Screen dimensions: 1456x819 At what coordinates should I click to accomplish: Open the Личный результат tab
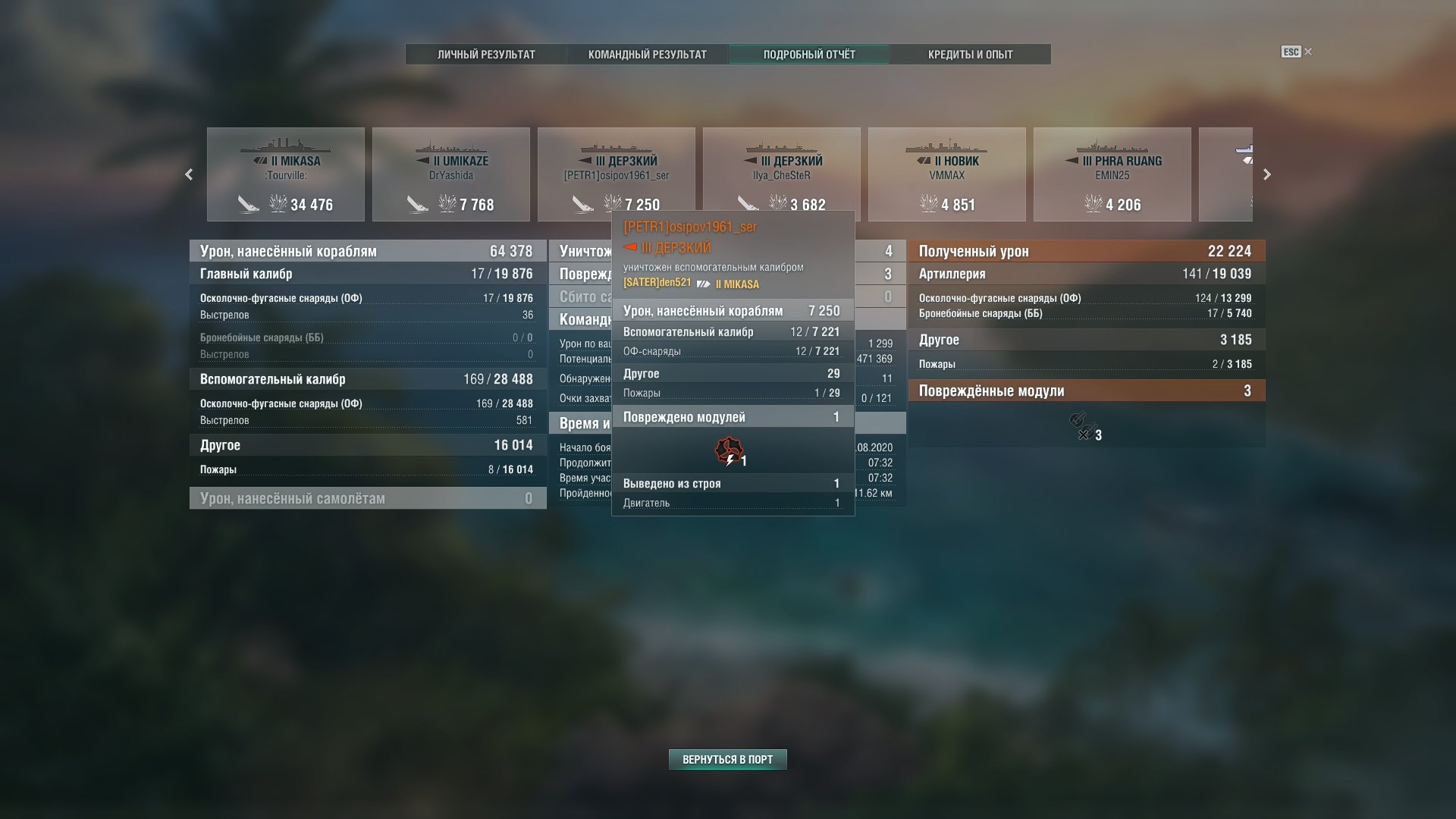pyautogui.click(x=486, y=55)
